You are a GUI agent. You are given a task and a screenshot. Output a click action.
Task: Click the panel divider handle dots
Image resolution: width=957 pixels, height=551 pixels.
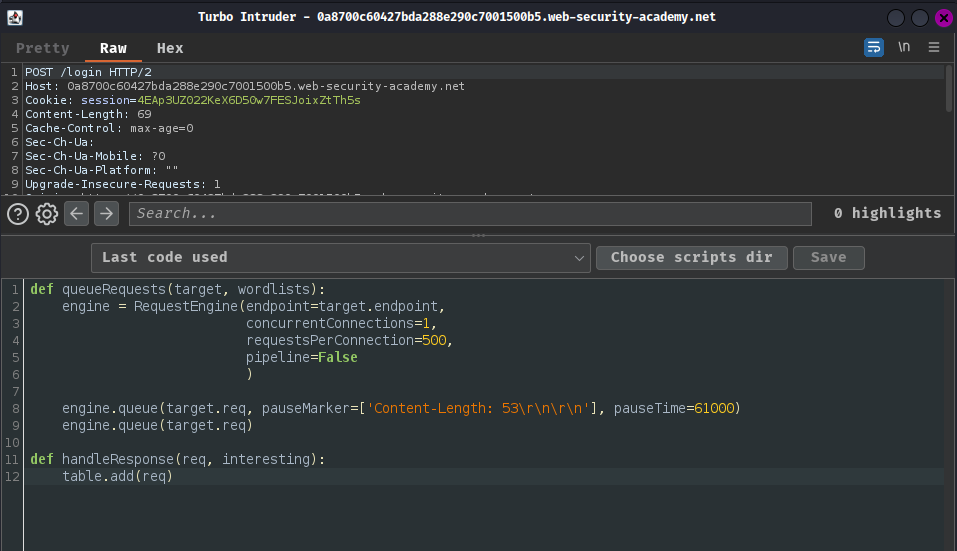point(478,235)
